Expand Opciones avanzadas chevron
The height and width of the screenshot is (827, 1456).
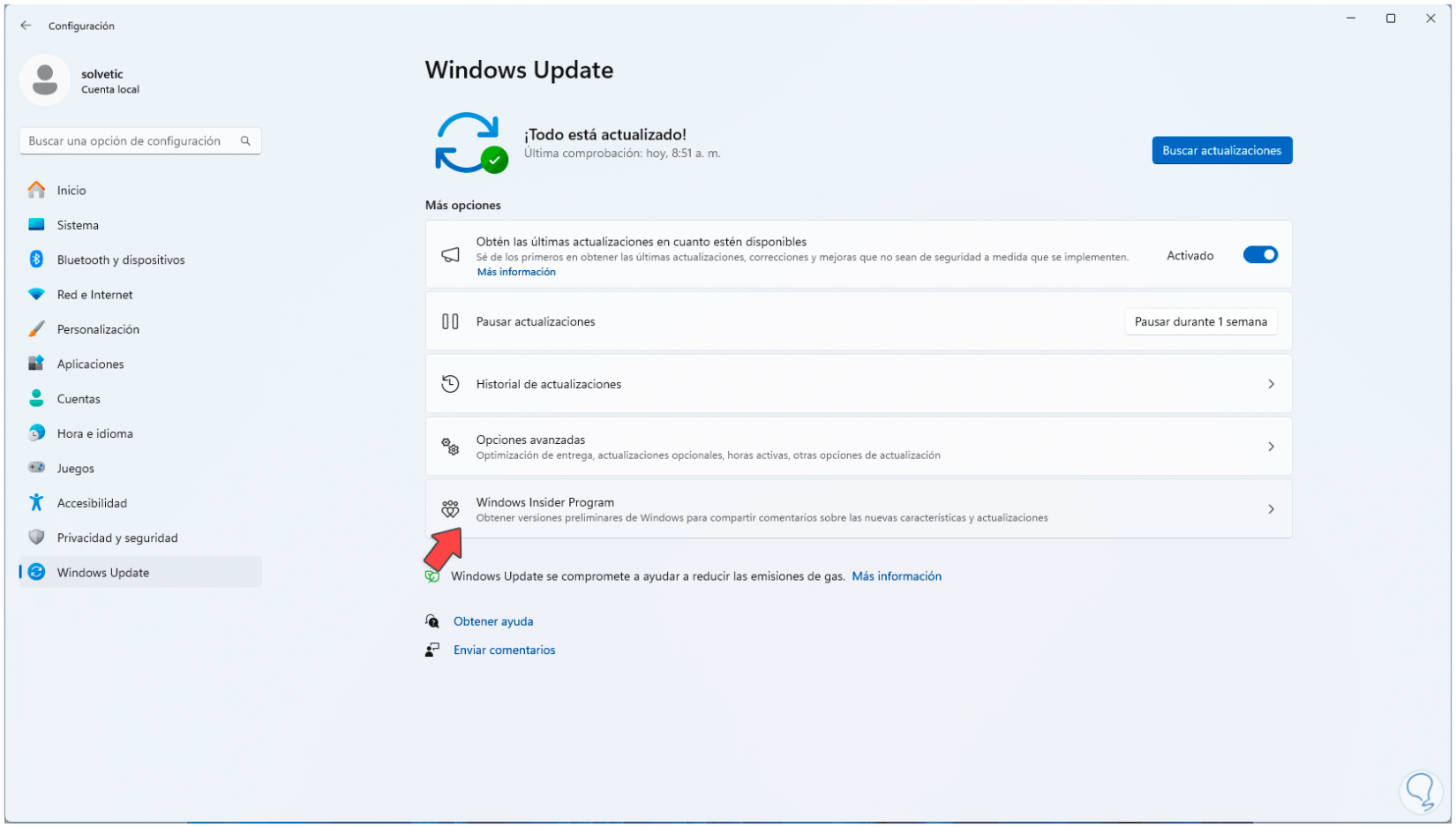(1271, 447)
